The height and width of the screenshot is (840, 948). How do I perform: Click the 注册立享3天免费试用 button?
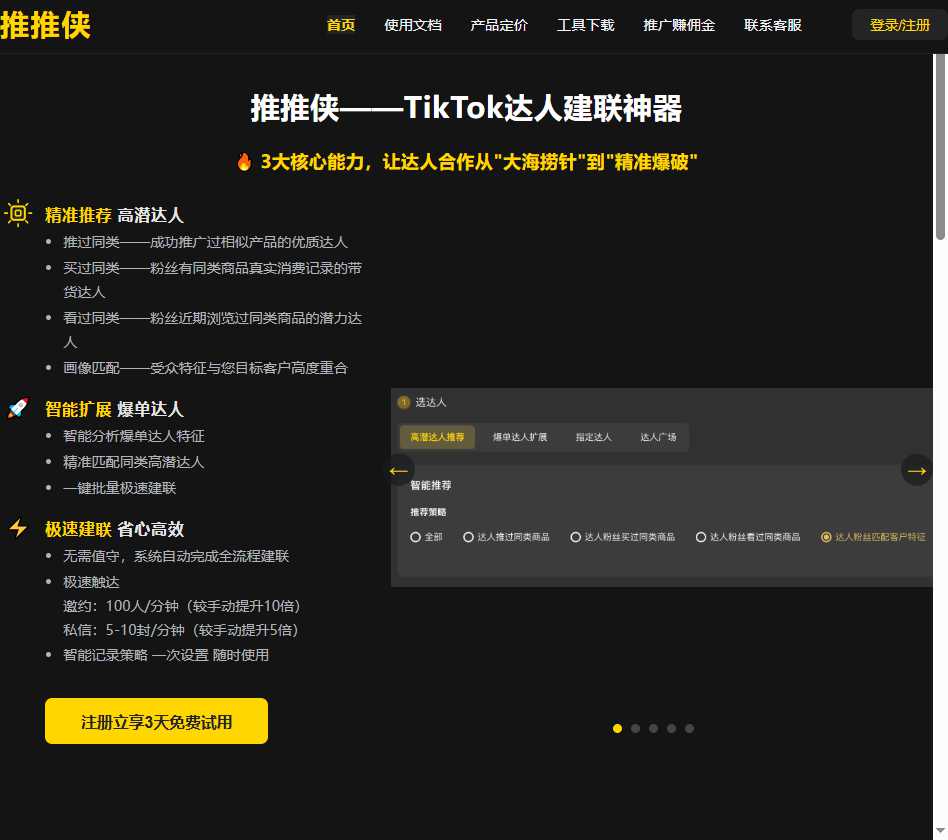pos(155,720)
